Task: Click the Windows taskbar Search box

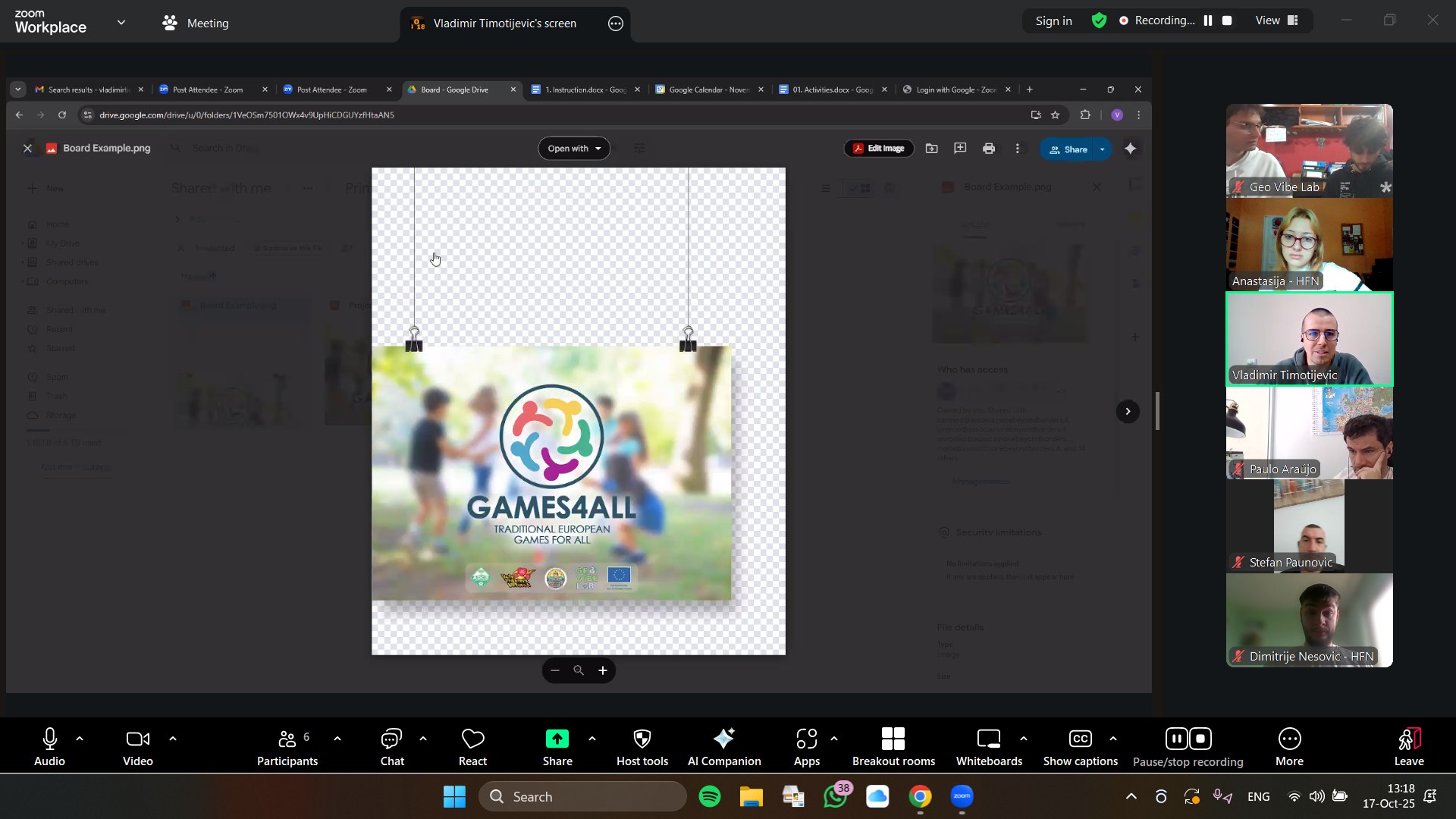Action: 582,796
